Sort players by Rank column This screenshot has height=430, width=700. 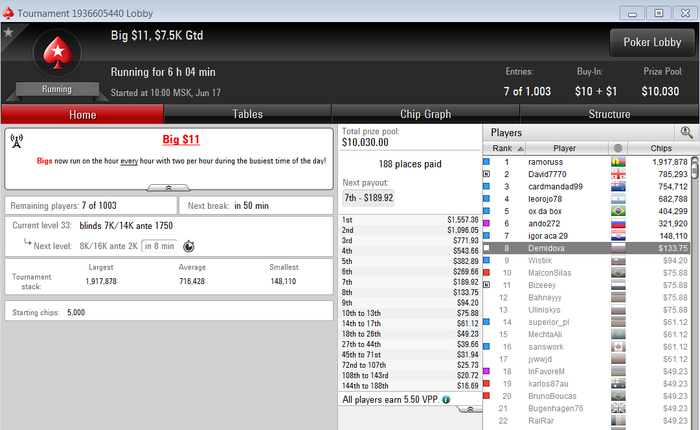point(504,148)
